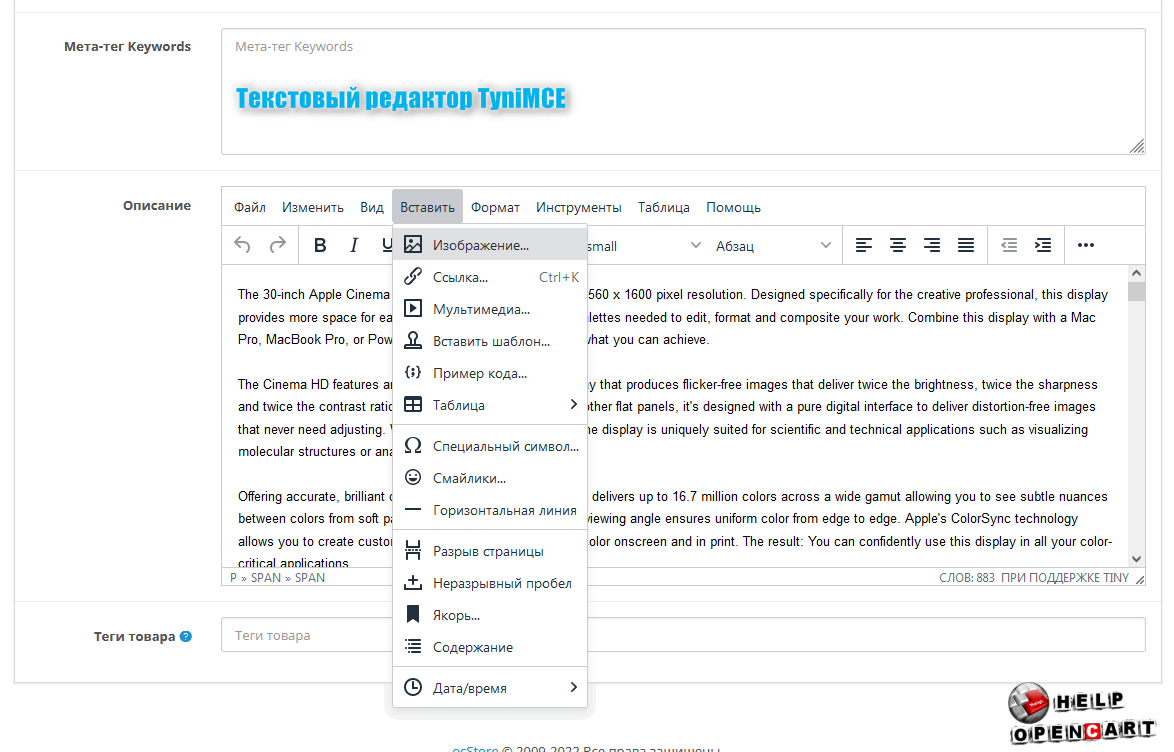The width and height of the screenshot is (1174, 752).
Task: Increase indent of the paragraph
Action: coord(1043,245)
